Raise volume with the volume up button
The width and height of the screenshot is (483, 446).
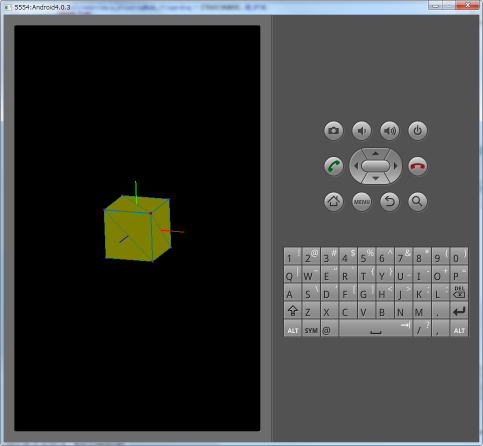[x=390, y=130]
